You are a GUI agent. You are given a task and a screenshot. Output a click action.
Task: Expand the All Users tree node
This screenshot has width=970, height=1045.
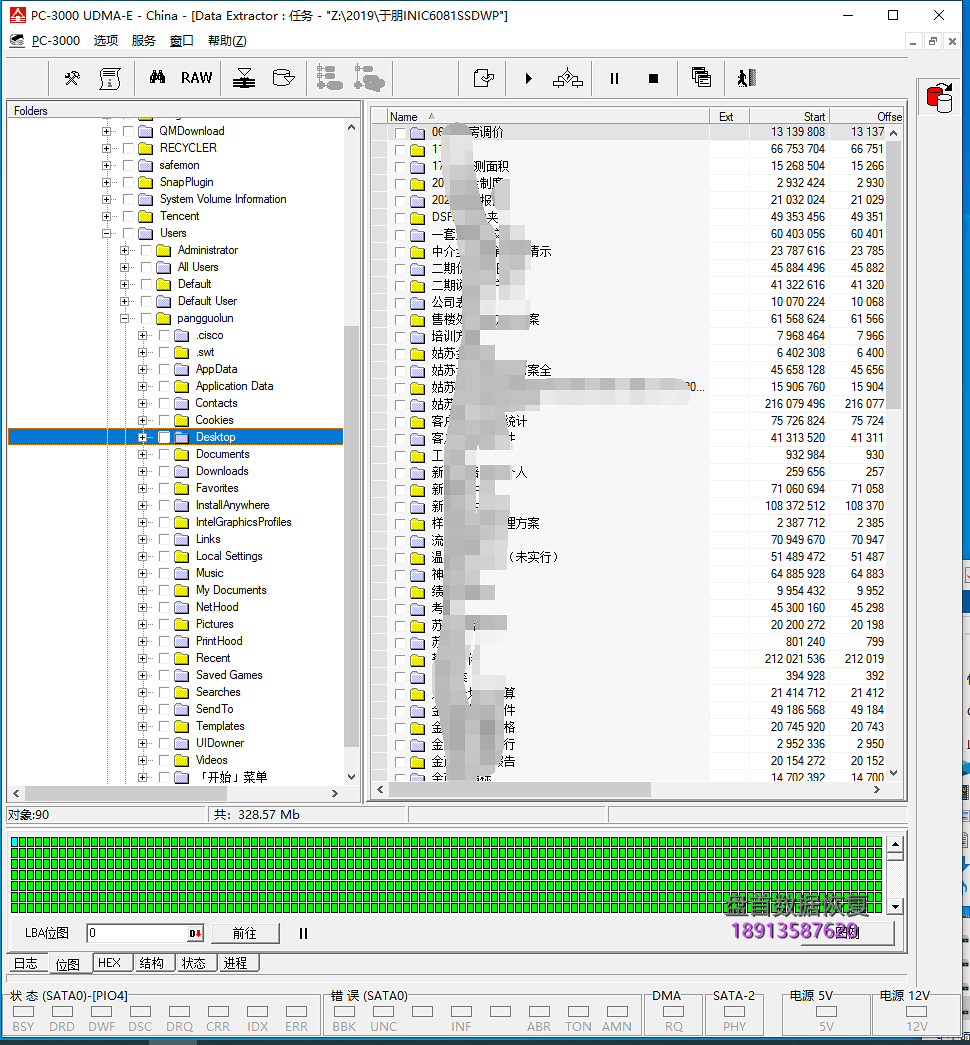click(124, 267)
